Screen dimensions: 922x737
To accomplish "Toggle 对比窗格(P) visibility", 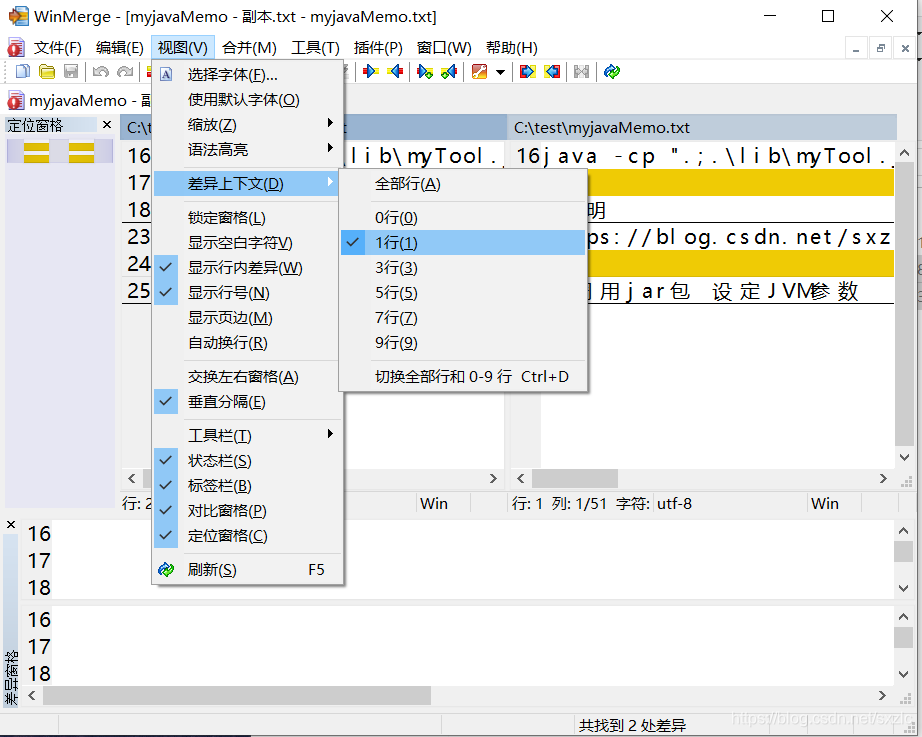I will pyautogui.click(x=246, y=511).
